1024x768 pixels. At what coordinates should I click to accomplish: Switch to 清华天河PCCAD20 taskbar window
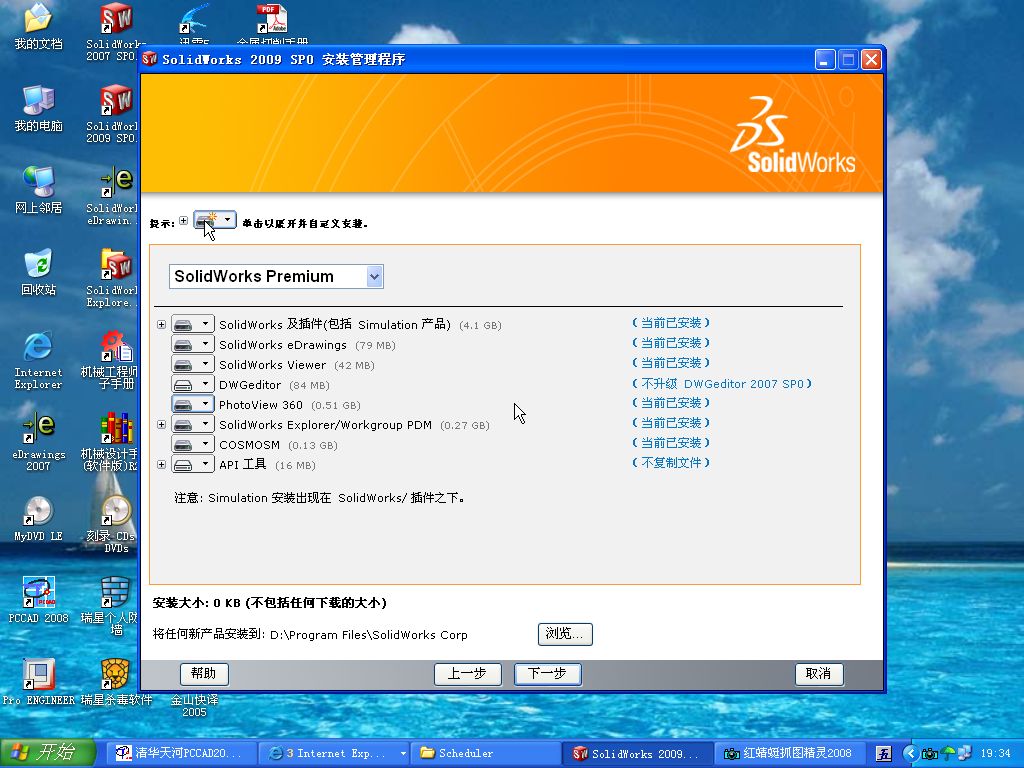click(x=180, y=753)
